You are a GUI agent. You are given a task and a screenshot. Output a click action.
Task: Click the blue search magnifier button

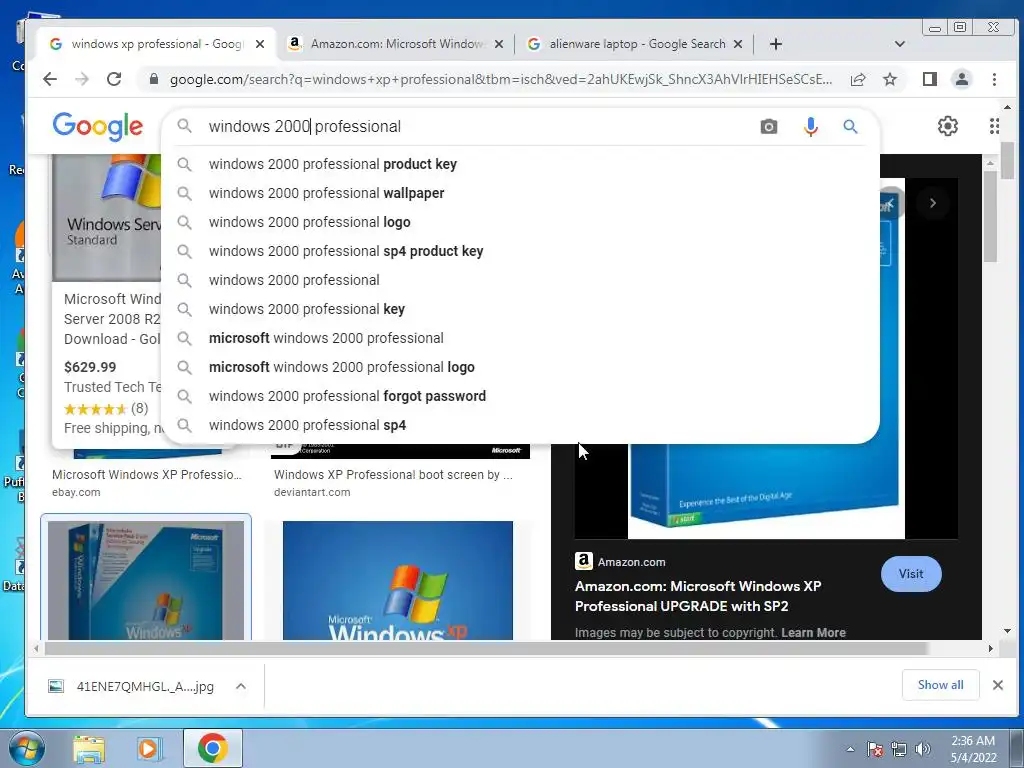tap(850, 127)
